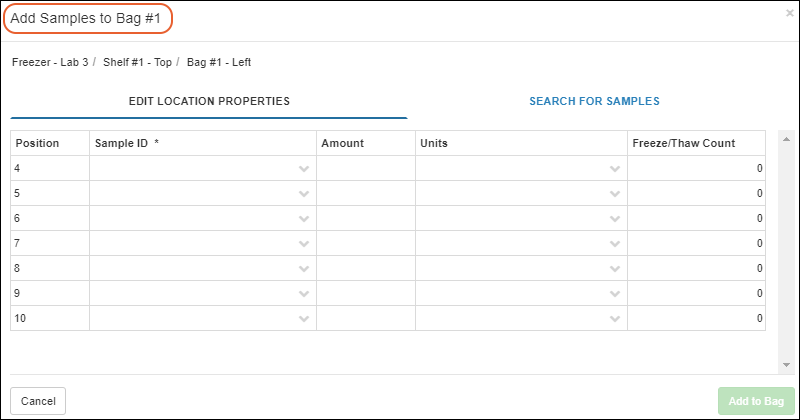Switch to Search for Samples tab
The width and height of the screenshot is (800, 420).
coord(594,101)
